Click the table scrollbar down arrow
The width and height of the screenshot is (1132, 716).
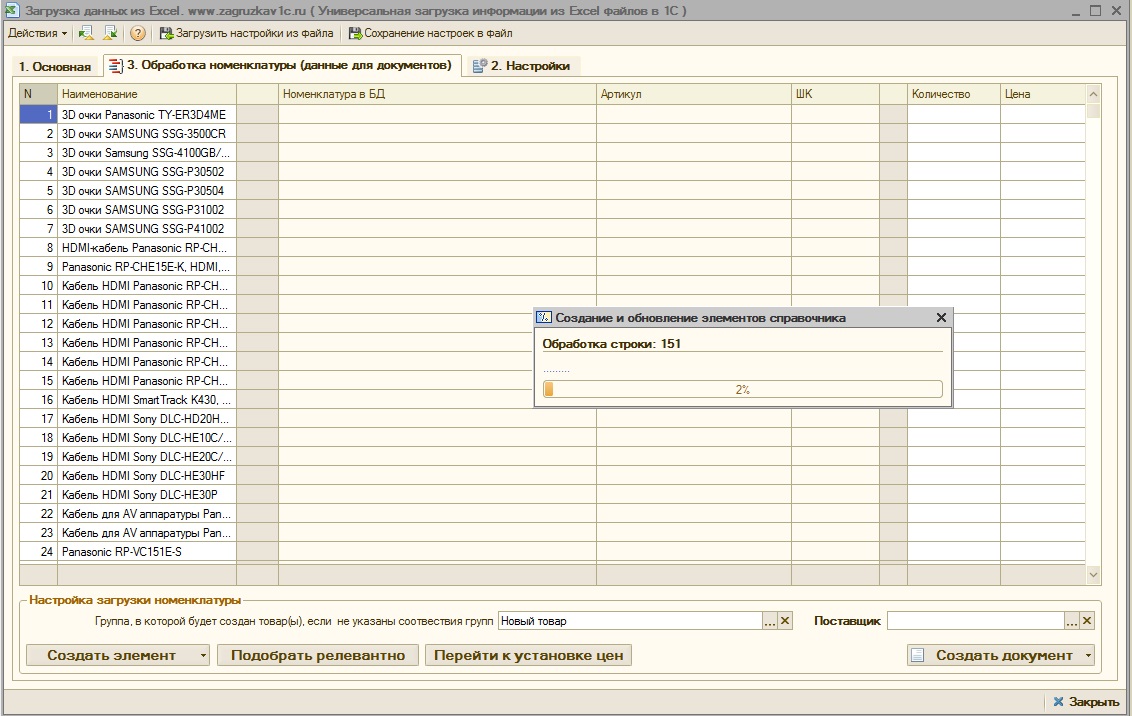pyautogui.click(x=1093, y=575)
